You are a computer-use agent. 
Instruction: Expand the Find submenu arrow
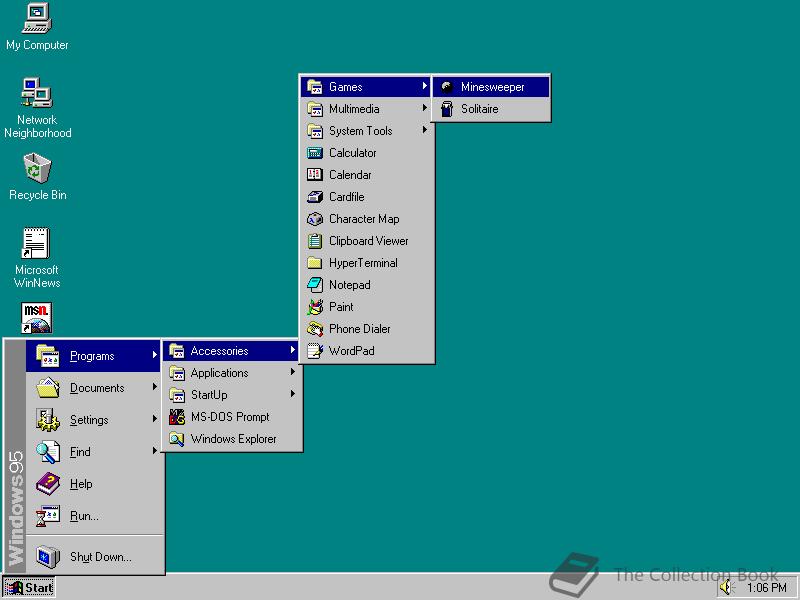coord(155,451)
